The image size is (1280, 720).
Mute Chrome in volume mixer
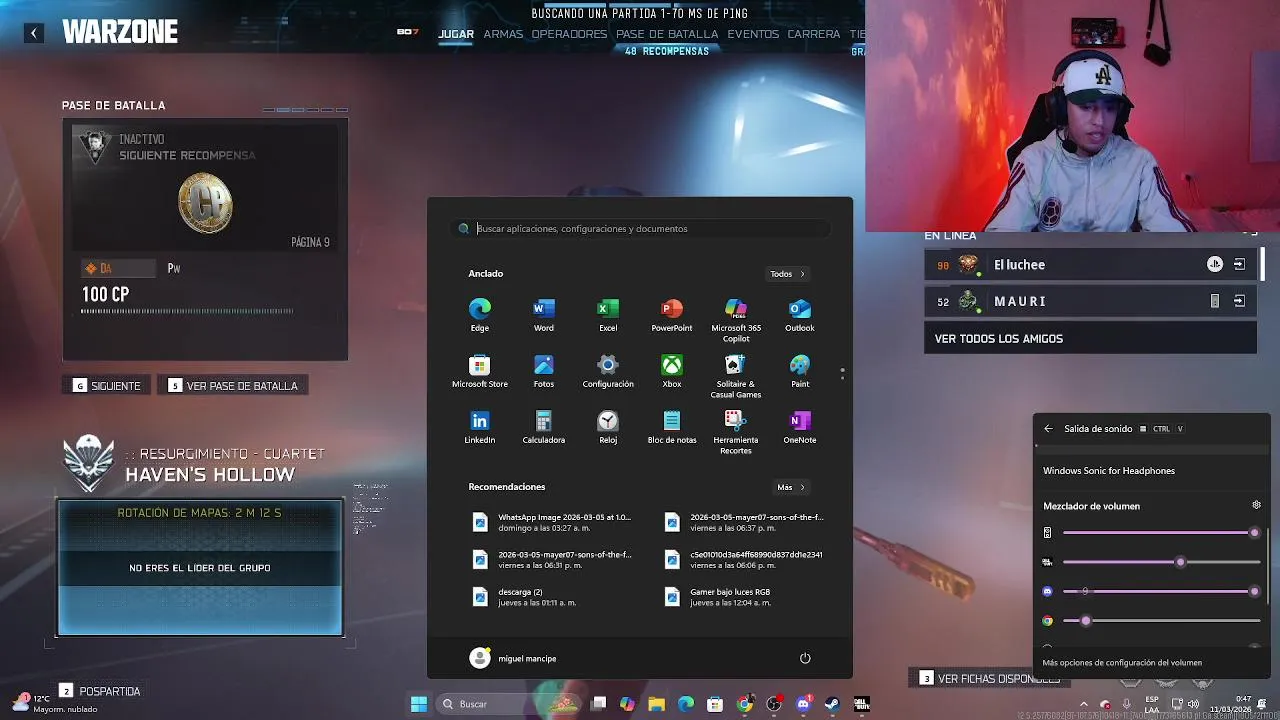coord(1047,620)
